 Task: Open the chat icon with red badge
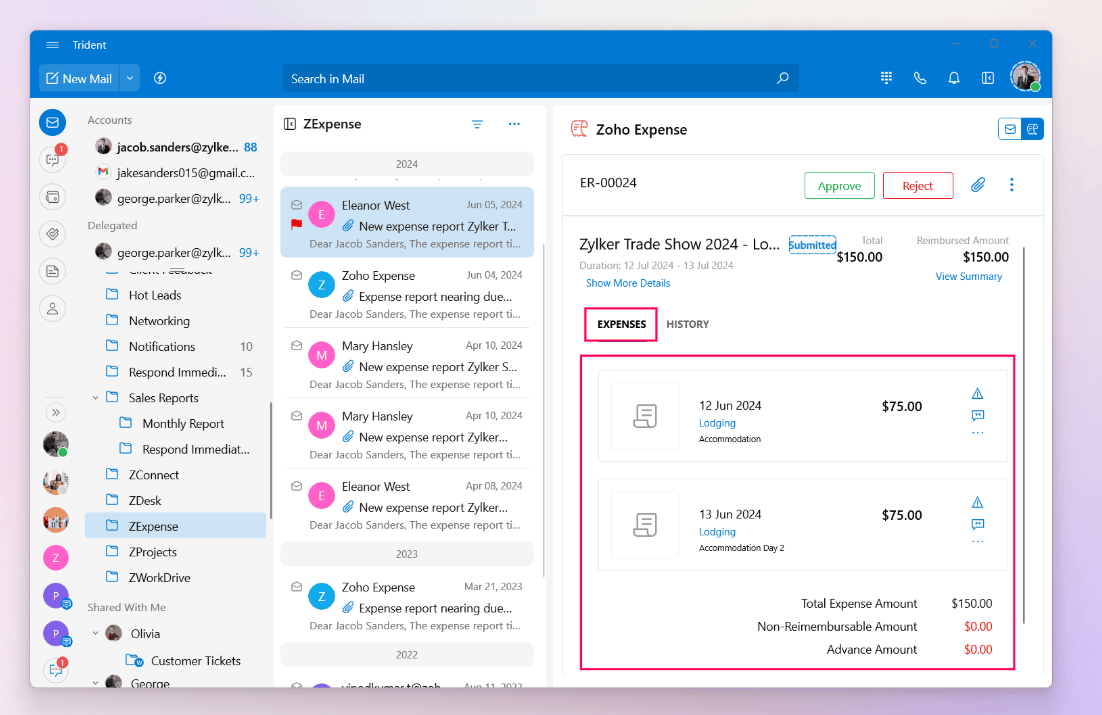pyautogui.click(x=53, y=159)
